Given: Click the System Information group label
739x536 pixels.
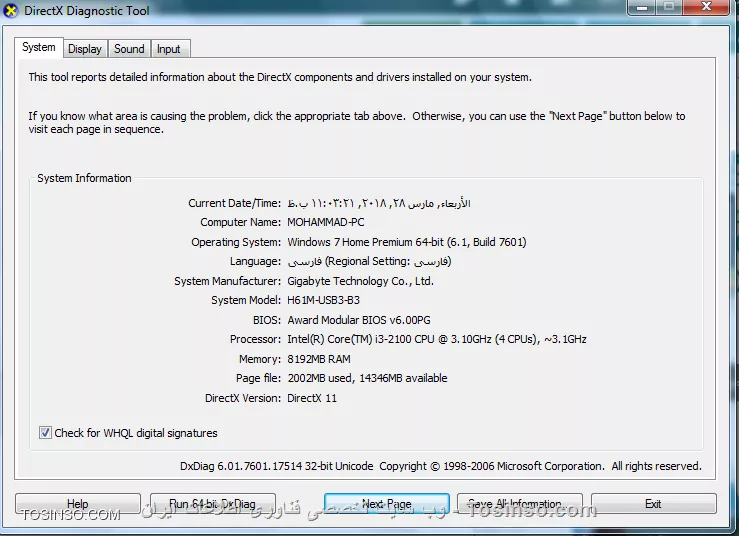Looking at the screenshot, I should (84, 178).
